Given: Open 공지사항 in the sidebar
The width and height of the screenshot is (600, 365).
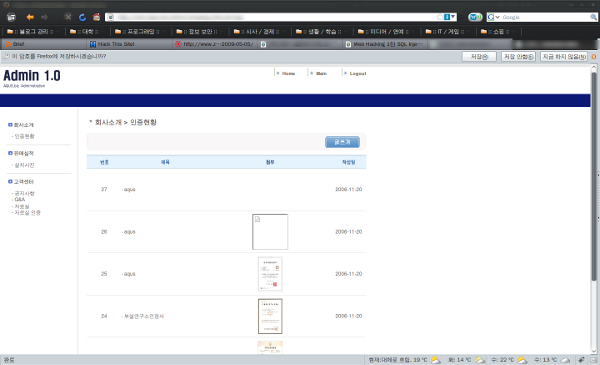Looking at the screenshot, I should (x=24, y=193).
